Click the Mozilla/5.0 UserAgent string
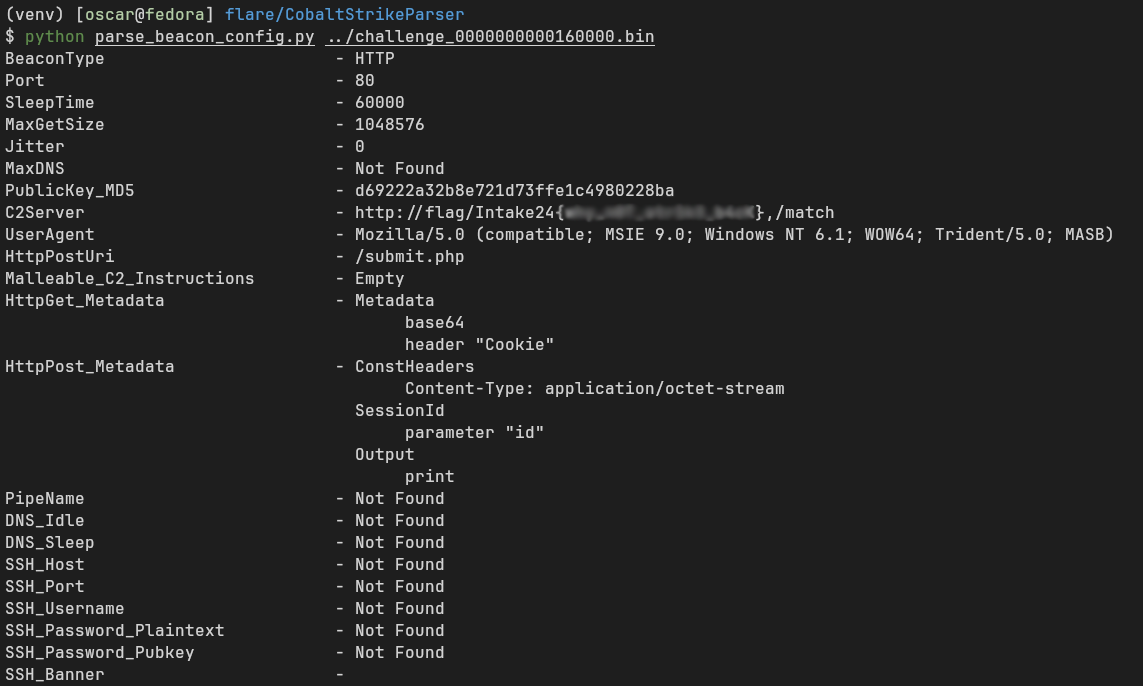Viewport: 1143px width, 686px height. click(x=734, y=234)
